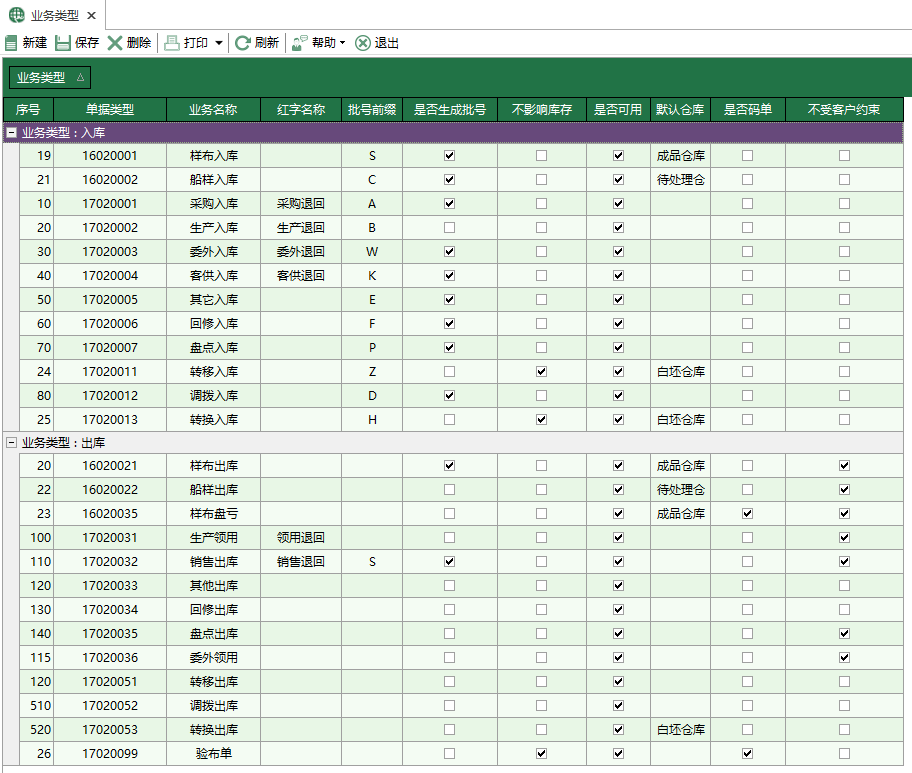The width and height of the screenshot is (912, 773).
Task: Click the 保存 (Save) icon
Action: point(61,43)
